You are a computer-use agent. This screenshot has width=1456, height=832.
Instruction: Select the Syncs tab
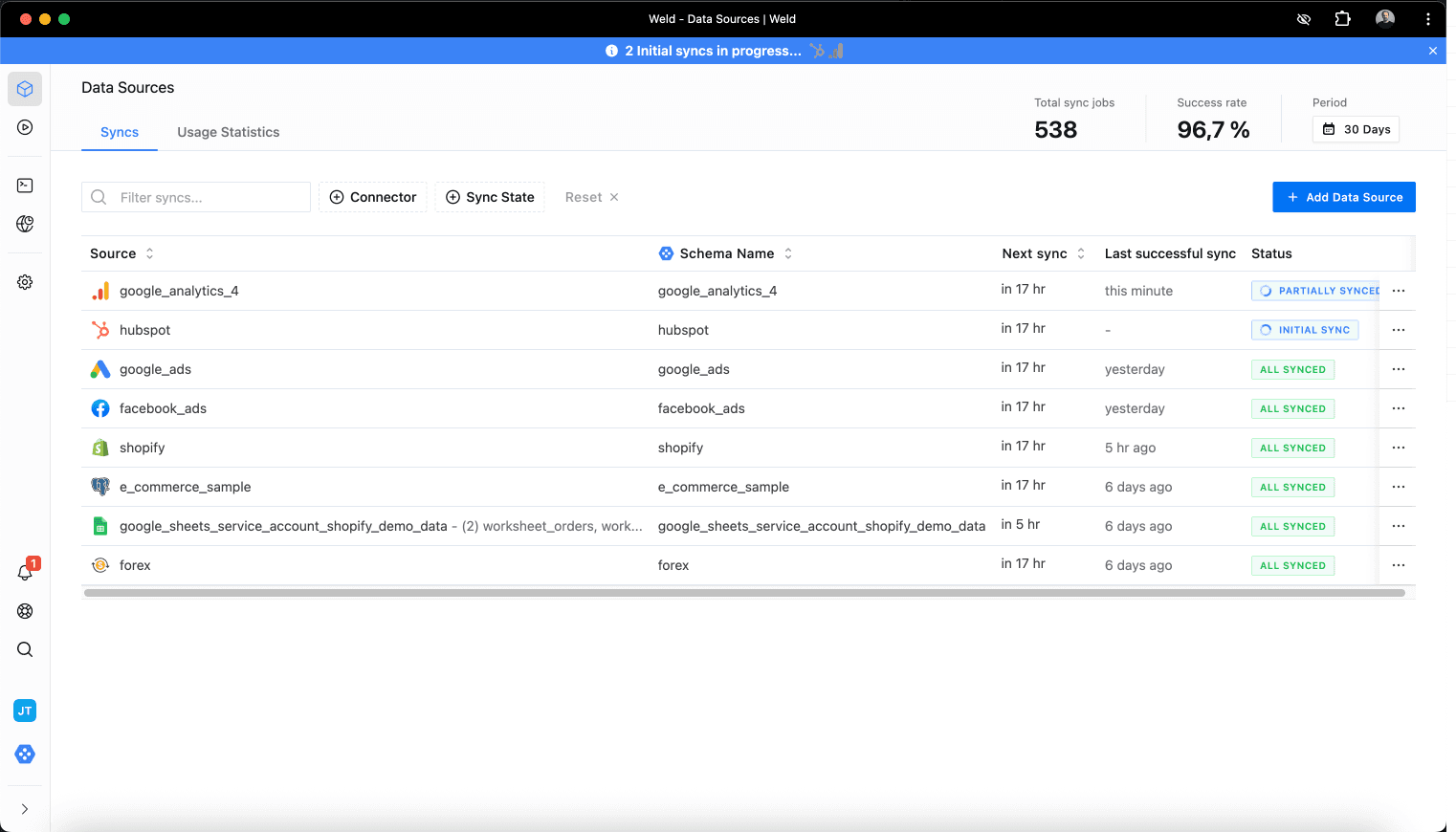tap(119, 132)
